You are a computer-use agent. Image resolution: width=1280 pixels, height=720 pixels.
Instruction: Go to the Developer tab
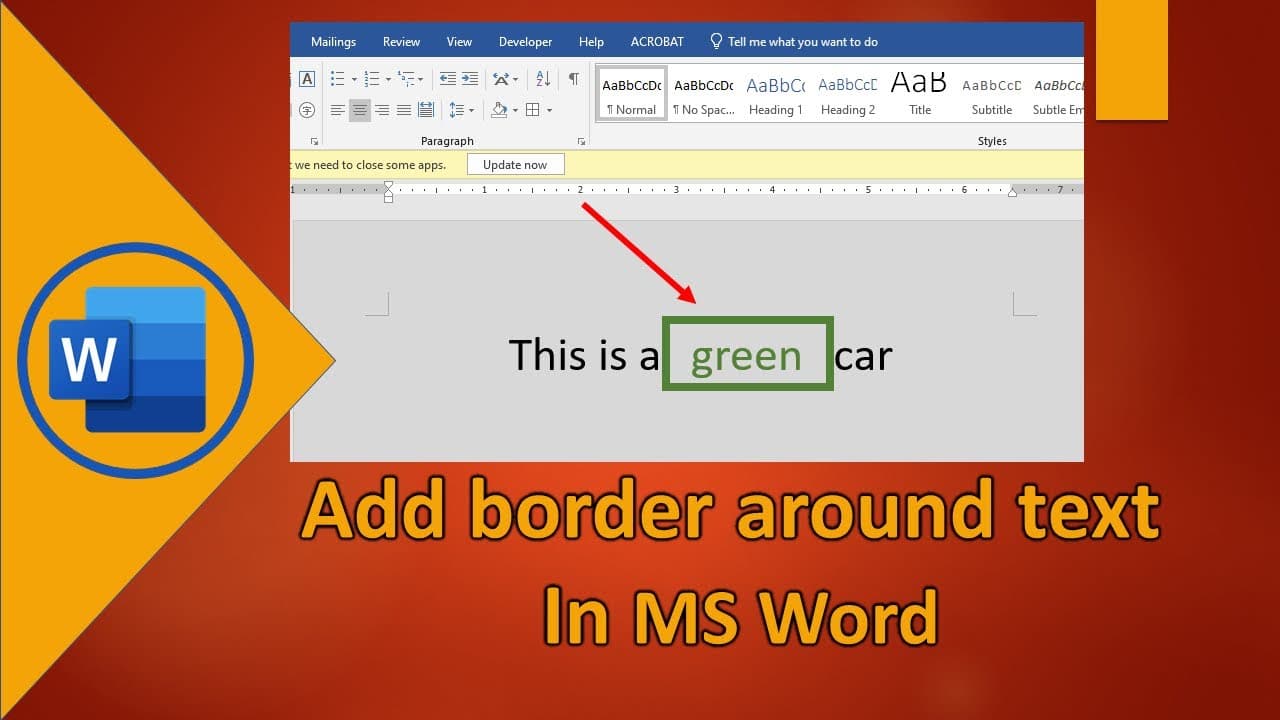click(x=525, y=42)
